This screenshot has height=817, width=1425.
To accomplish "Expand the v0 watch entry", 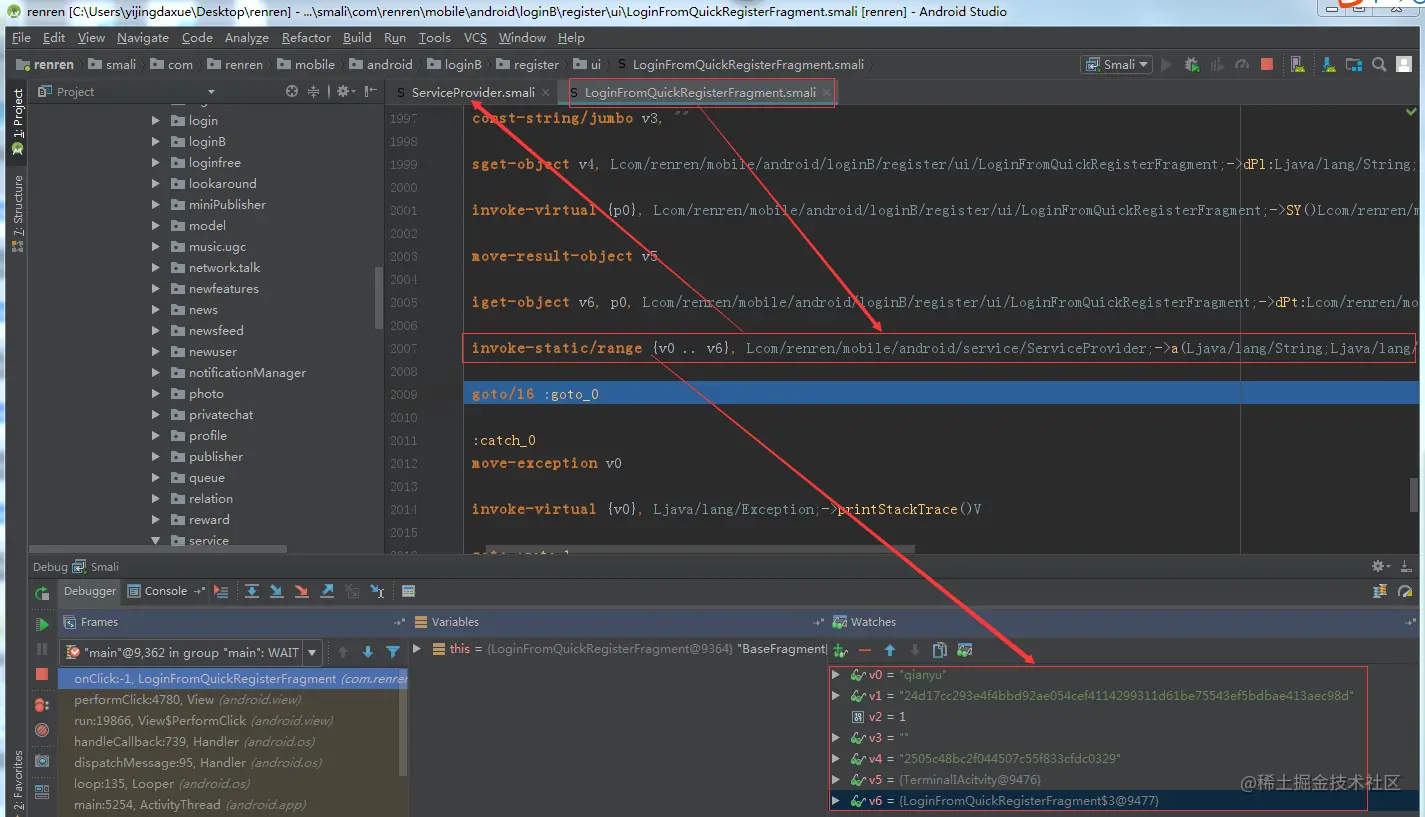I will [837, 675].
